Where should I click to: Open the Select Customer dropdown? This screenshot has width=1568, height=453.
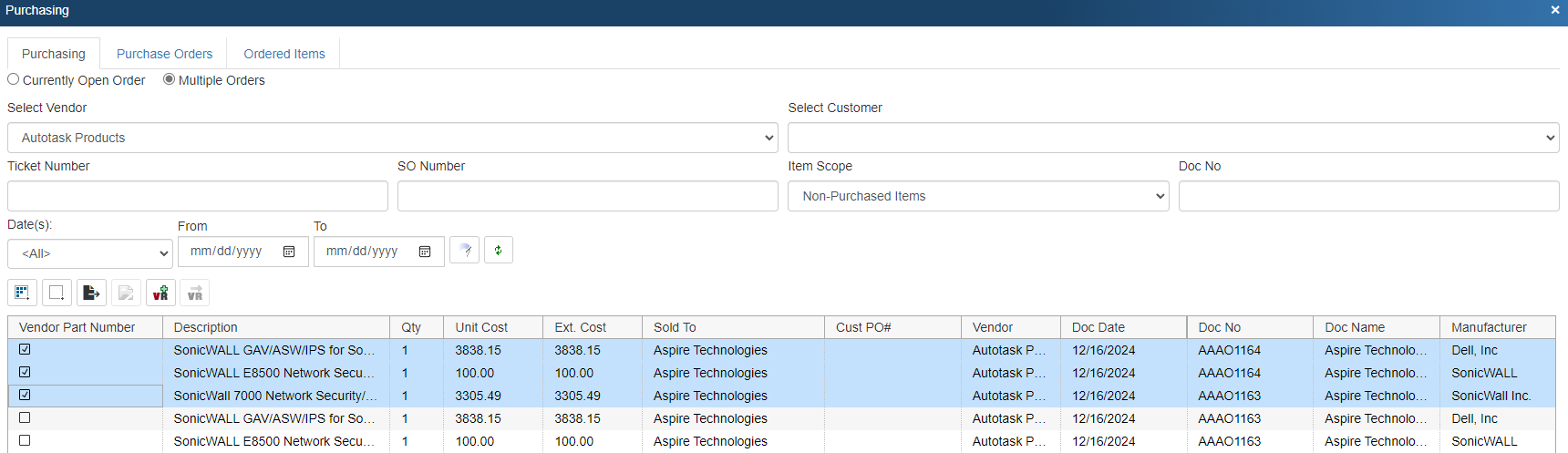(x=1172, y=138)
